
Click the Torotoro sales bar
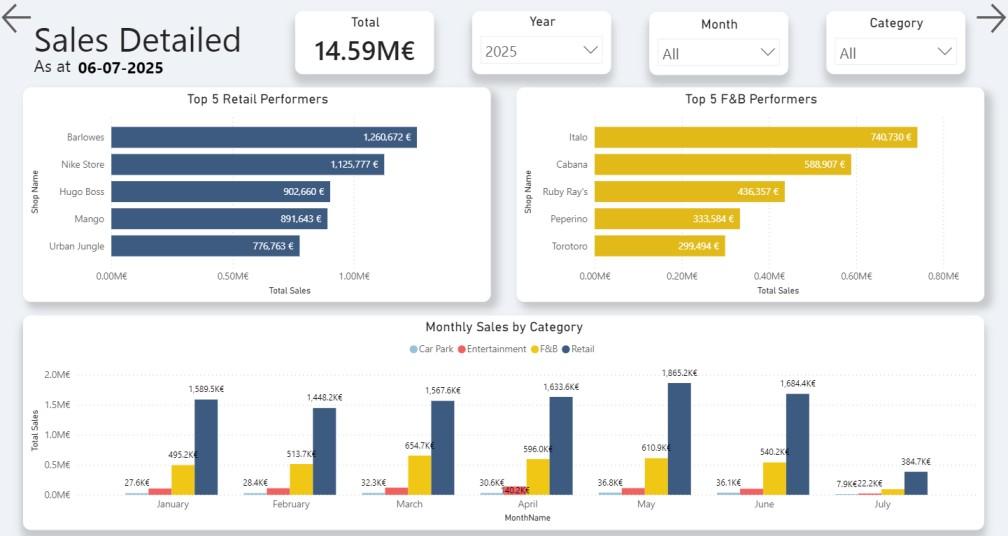pyautogui.click(x=659, y=246)
